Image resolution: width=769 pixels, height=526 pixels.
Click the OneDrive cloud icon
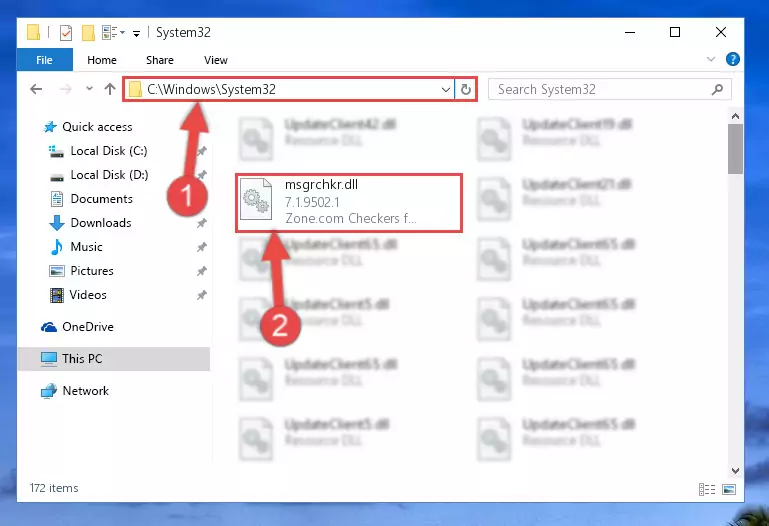pyautogui.click(x=49, y=327)
